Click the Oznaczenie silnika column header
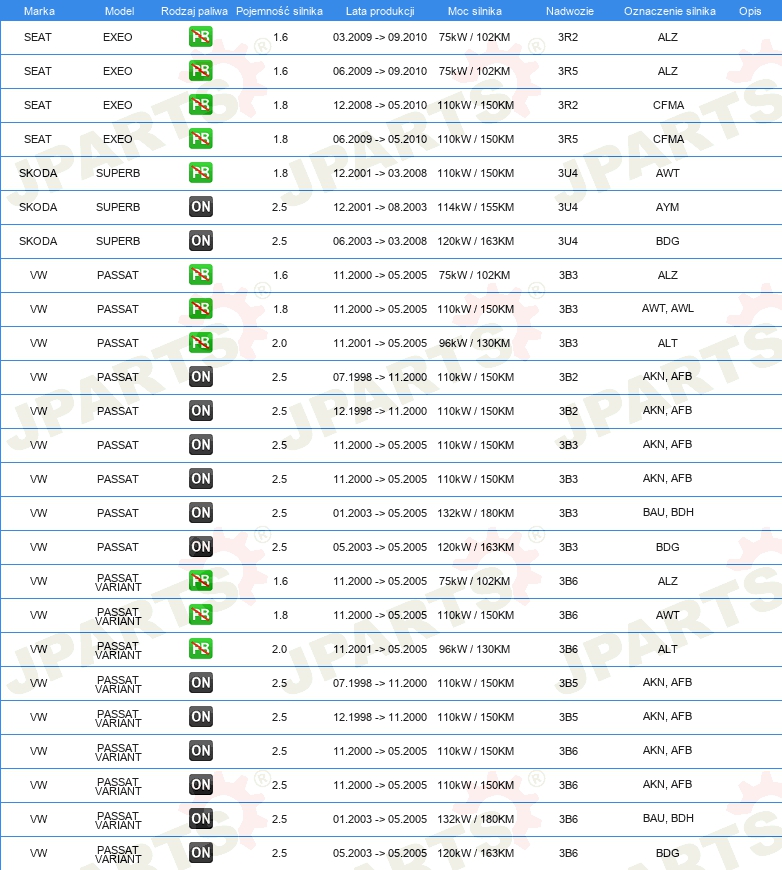Viewport: 782px width, 870px height. (669, 11)
